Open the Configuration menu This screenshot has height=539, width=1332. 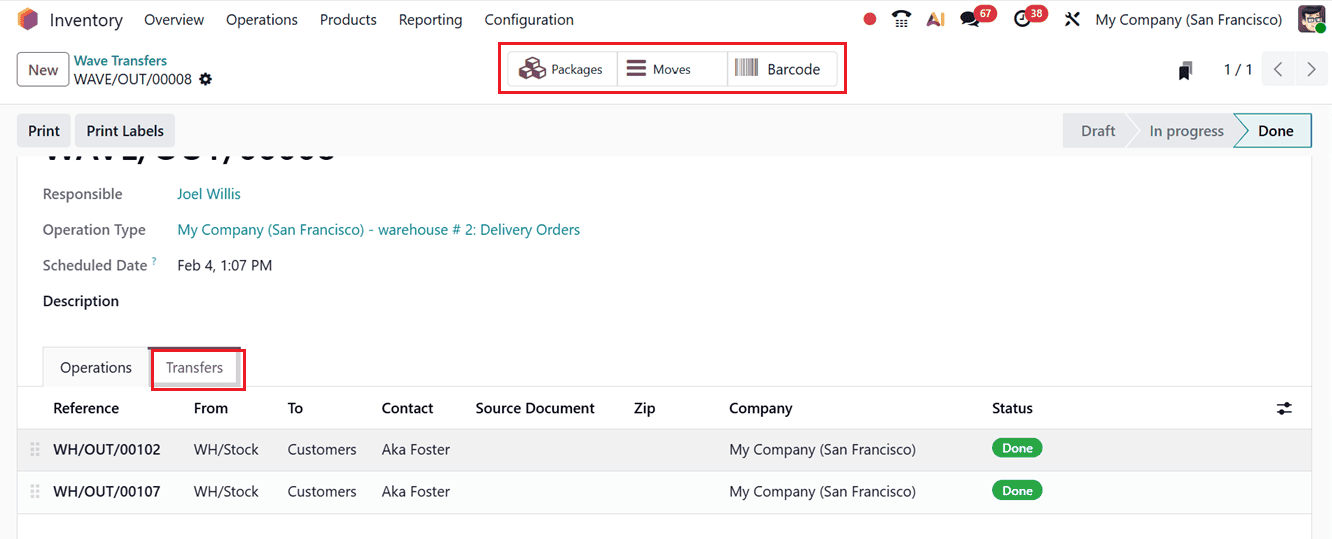click(529, 19)
